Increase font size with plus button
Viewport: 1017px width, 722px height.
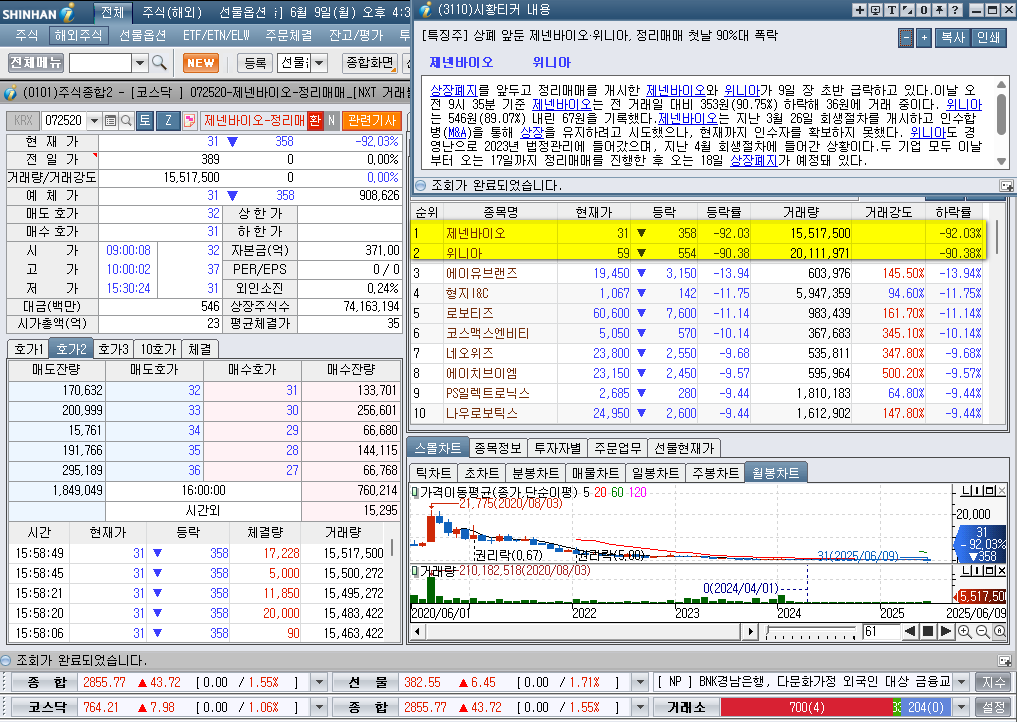point(924,38)
